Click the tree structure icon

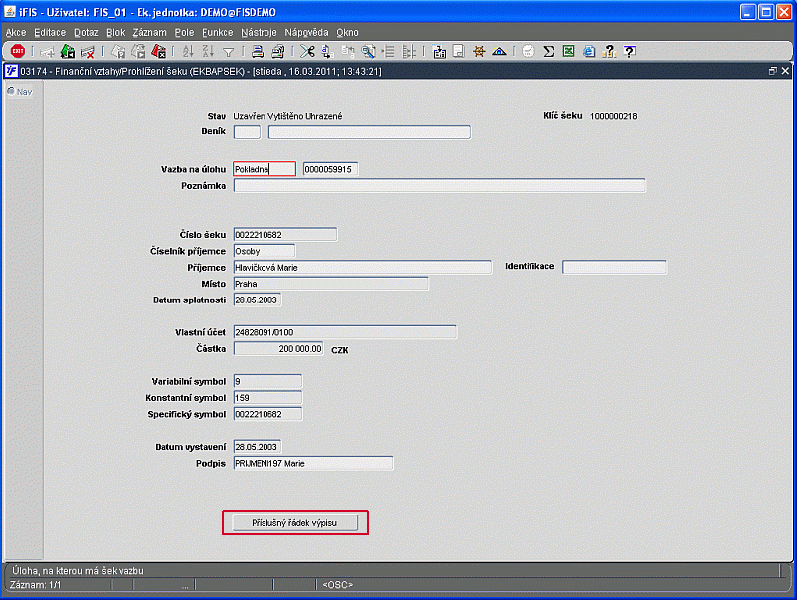[x=409, y=51]
